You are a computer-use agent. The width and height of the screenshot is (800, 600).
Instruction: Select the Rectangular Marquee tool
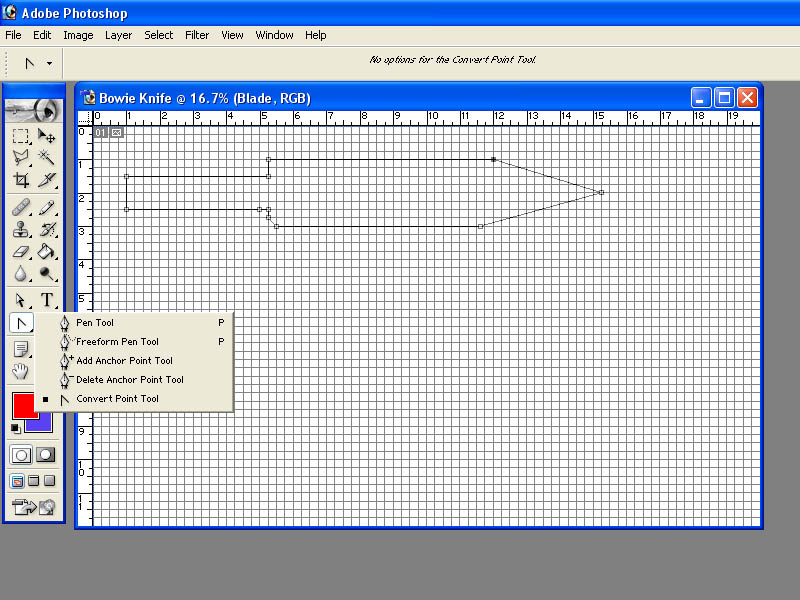pyautogui.click(x=21, y=136)
